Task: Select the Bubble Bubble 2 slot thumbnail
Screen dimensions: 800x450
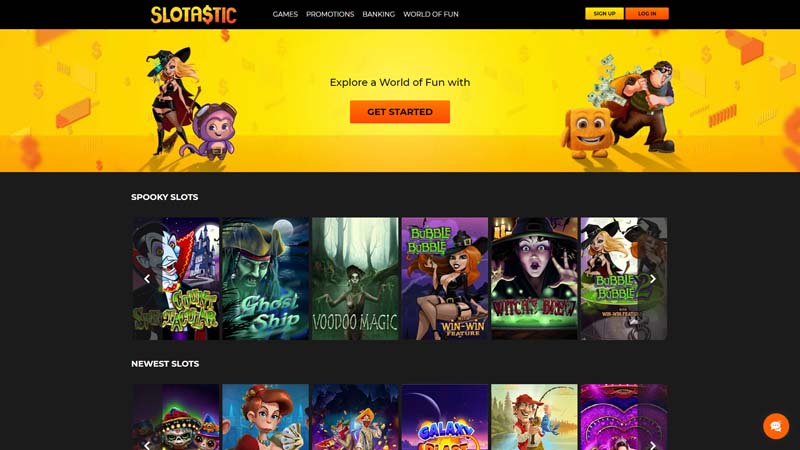Action: coord(624,279)
